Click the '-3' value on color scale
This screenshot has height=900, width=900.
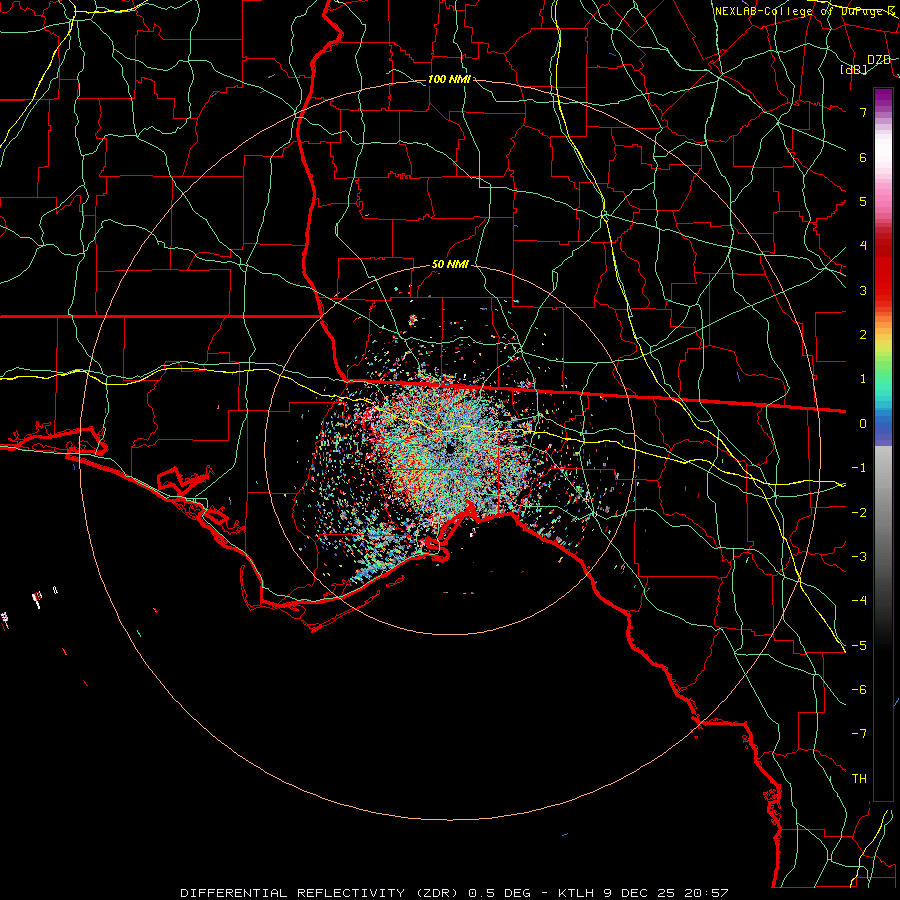pyautogui.click(x=859, y=557)
